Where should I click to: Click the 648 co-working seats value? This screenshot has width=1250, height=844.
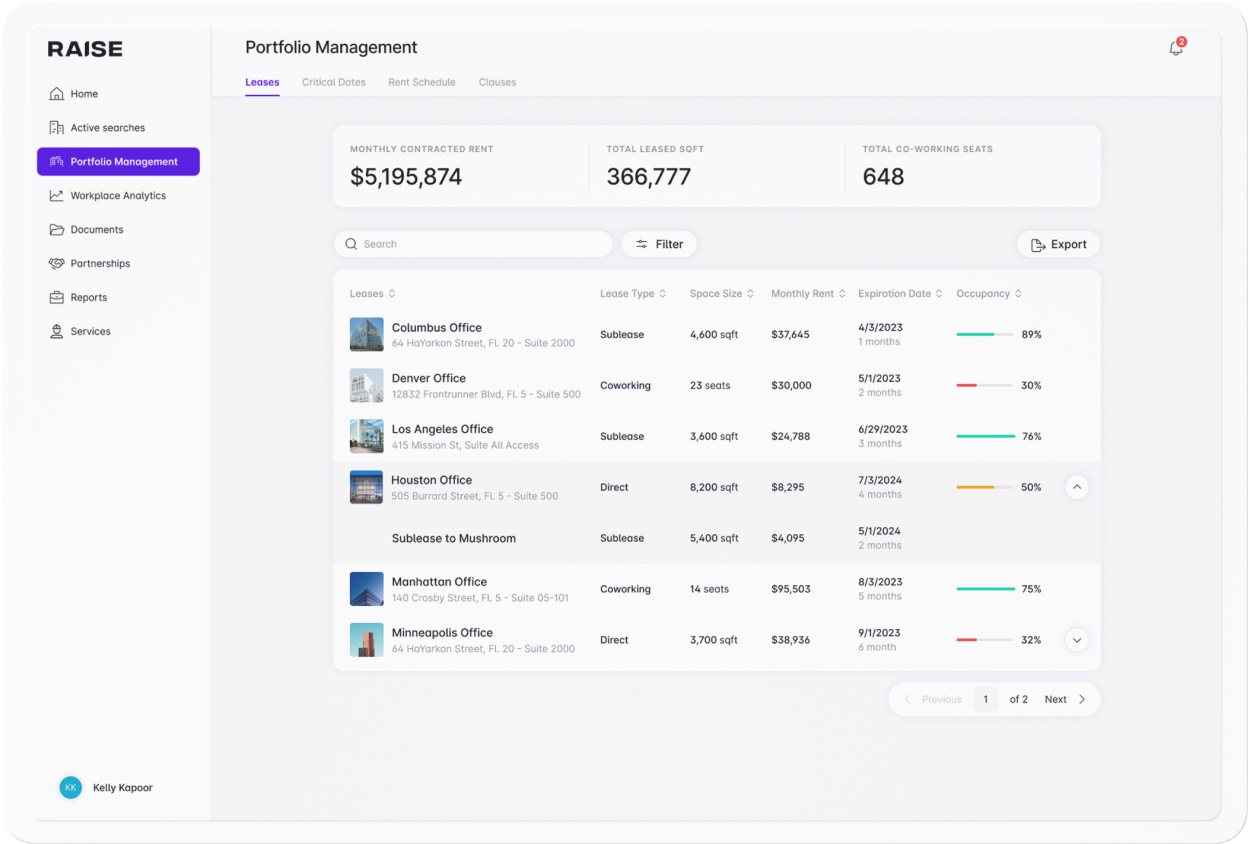point(883,177)
